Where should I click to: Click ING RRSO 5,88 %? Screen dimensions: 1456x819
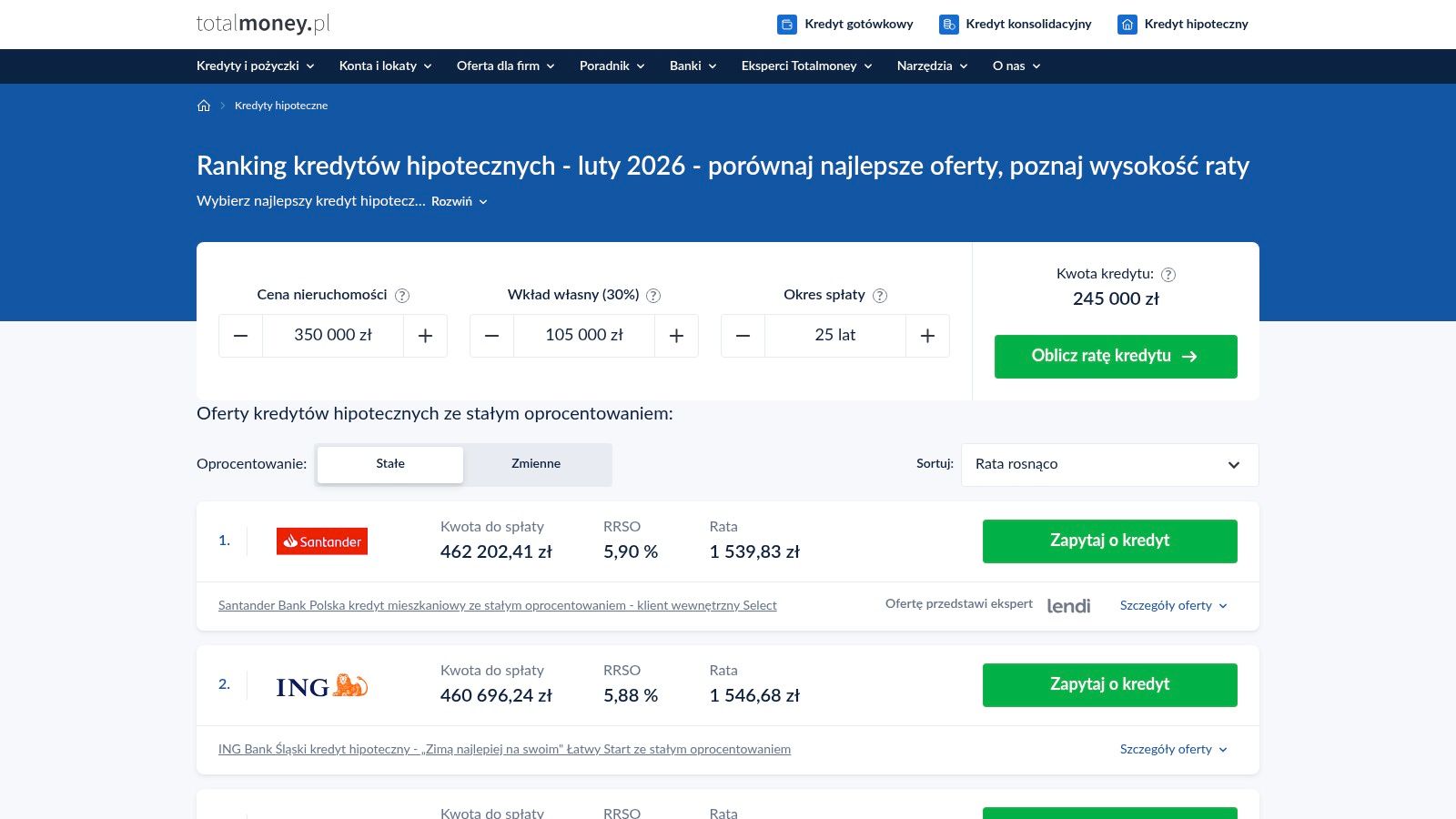click(631, 696)
